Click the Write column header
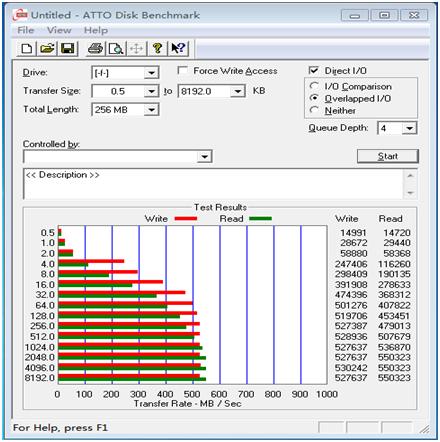 pyautogui.click(x=347, y=219)
